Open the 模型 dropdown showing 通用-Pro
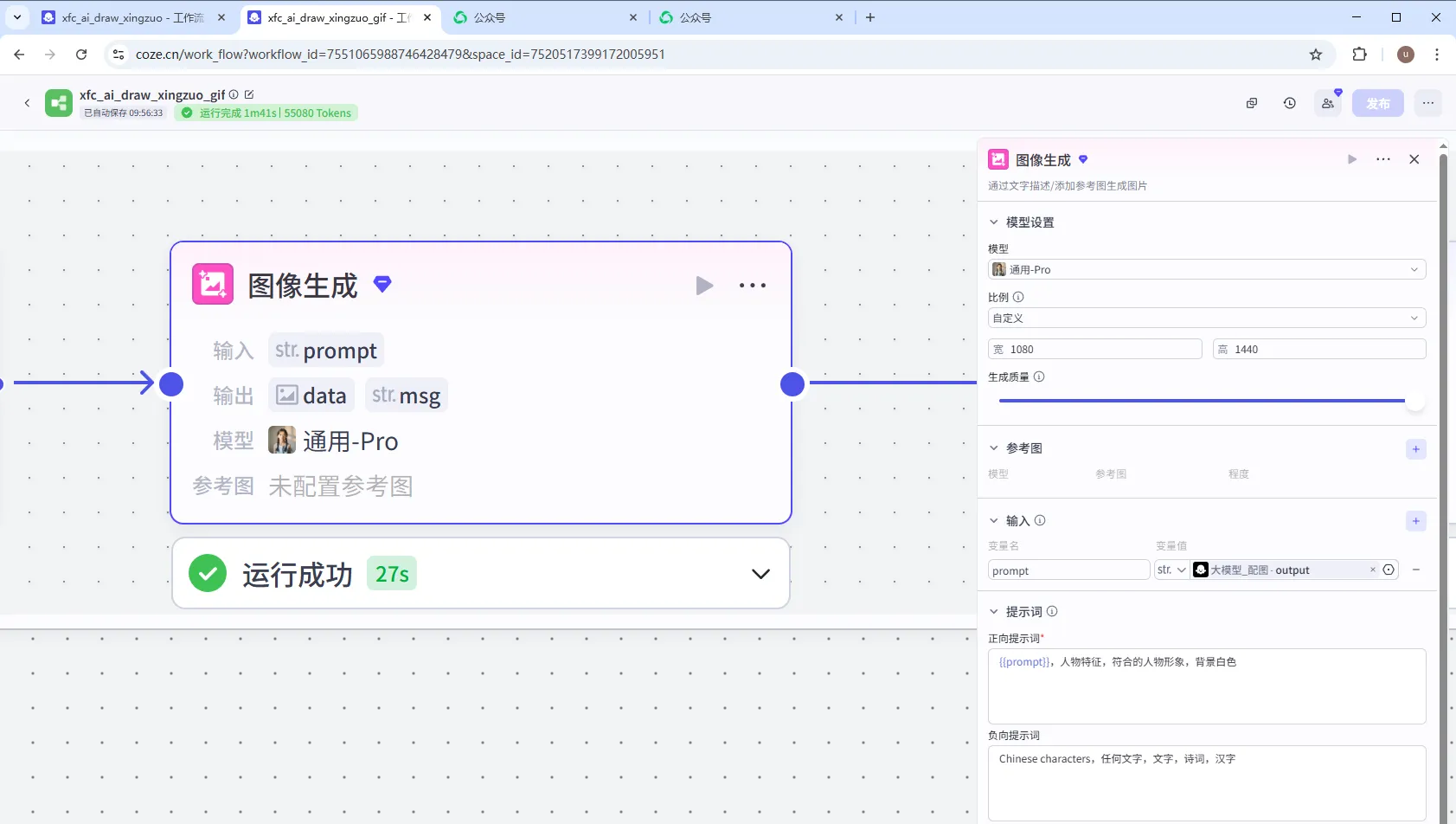 [x=1207, y=269]
